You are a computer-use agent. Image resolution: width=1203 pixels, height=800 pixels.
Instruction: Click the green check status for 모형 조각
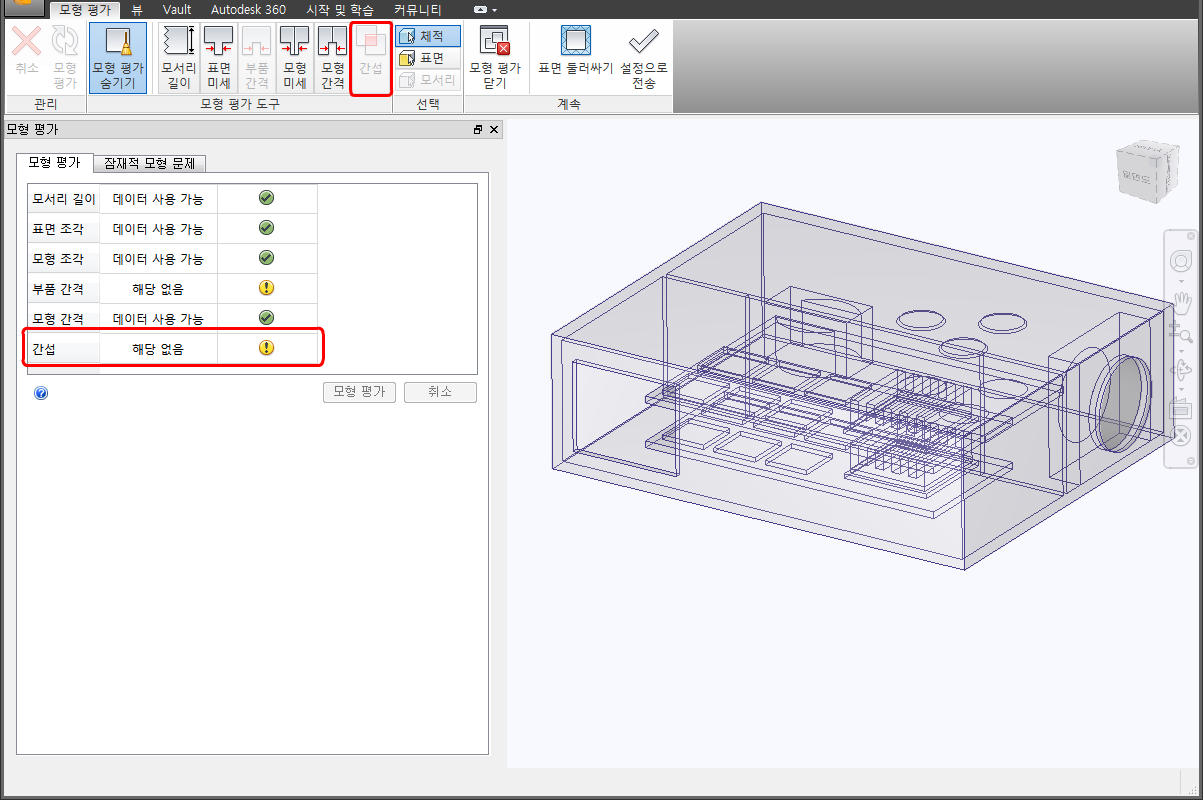tap(266, 258)
